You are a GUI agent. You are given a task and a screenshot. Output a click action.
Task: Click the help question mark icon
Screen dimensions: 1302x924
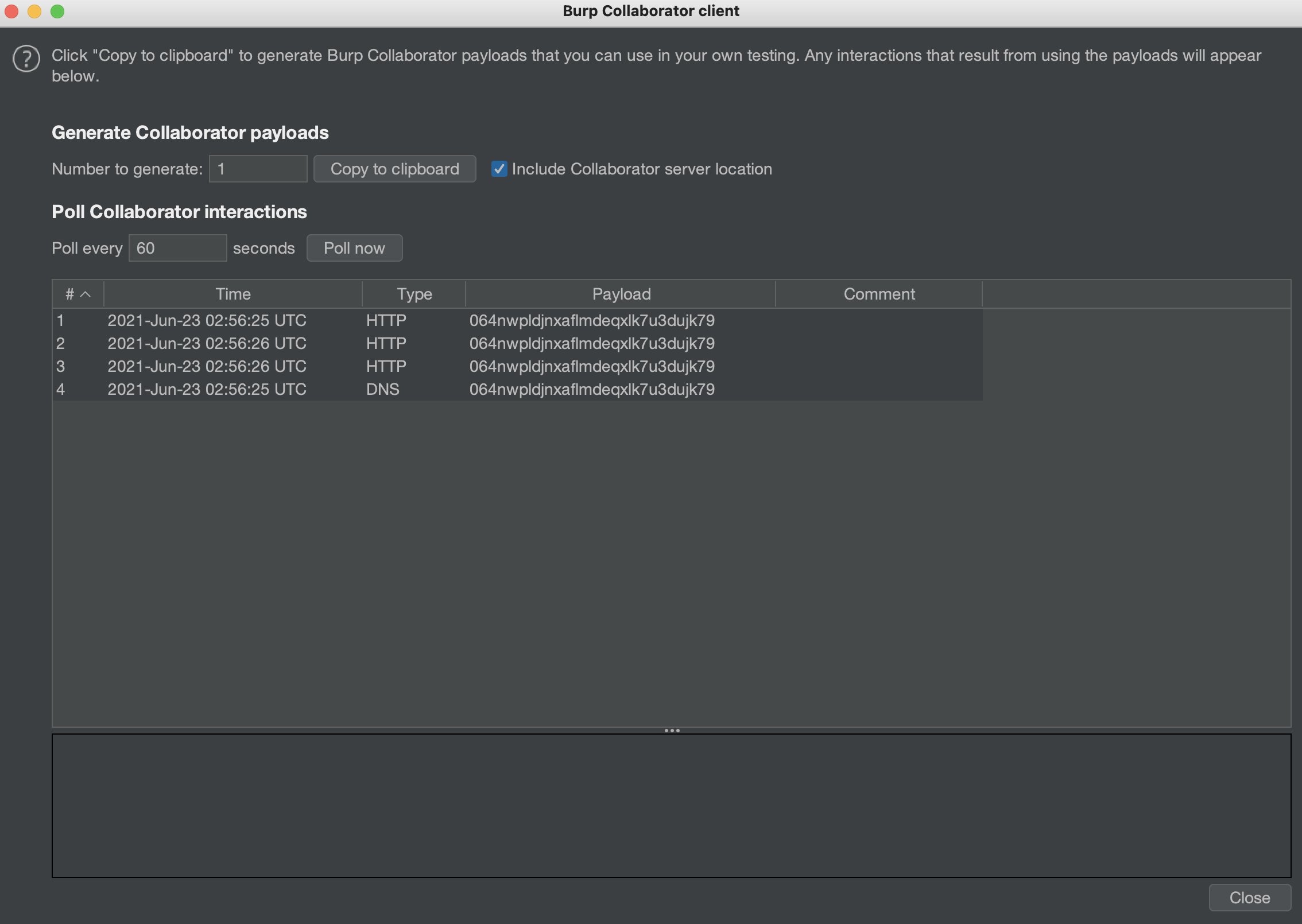point(26,59)
